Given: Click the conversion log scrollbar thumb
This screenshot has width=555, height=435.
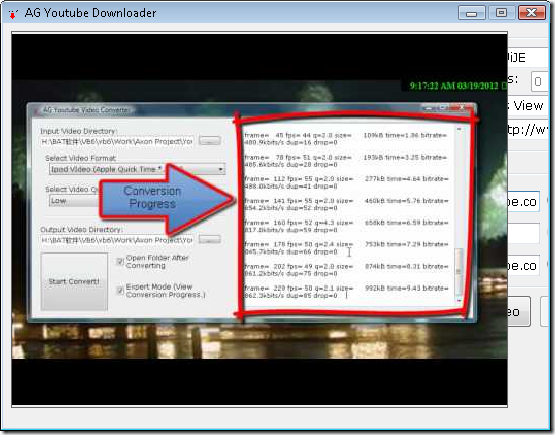Looking at the screenshot, I should tap(459, 272).
